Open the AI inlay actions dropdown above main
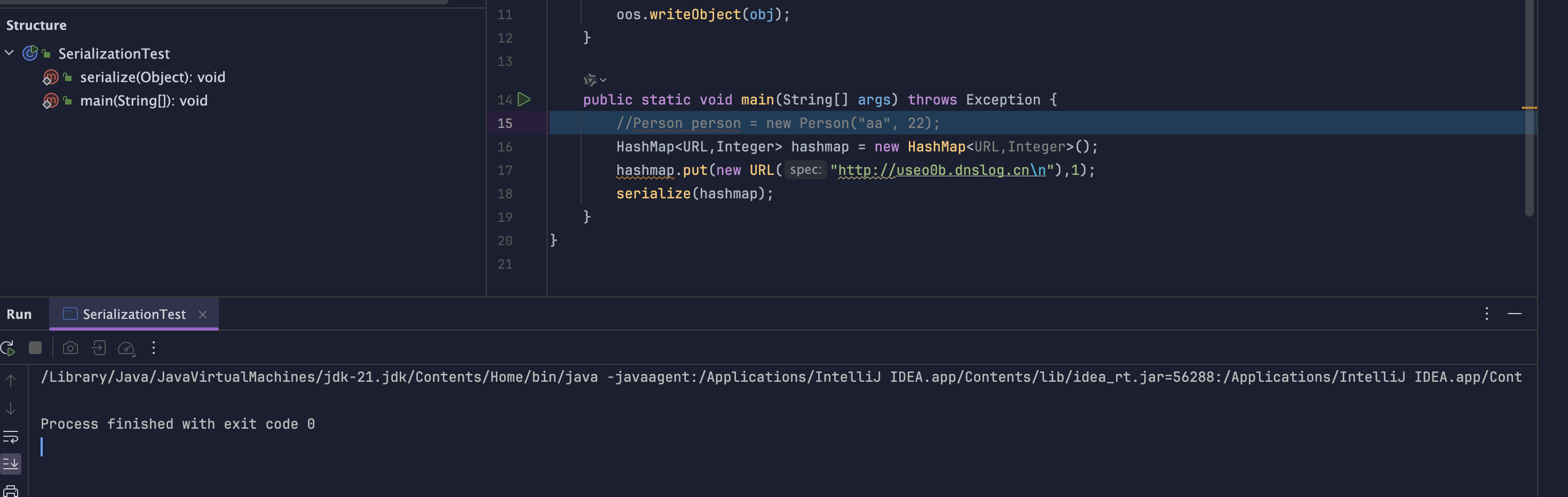The width and height of the screenshot is (1568, 497). point(595,79)
